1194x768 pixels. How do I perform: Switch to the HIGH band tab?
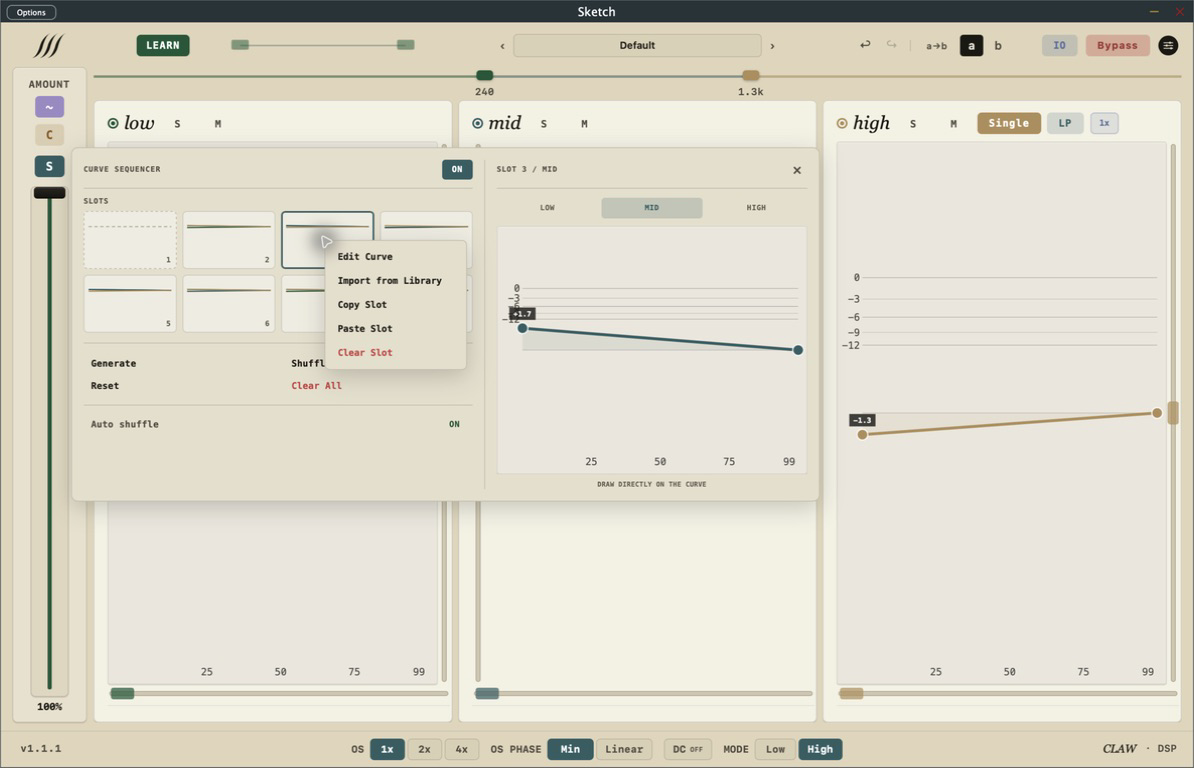[755, 208]
